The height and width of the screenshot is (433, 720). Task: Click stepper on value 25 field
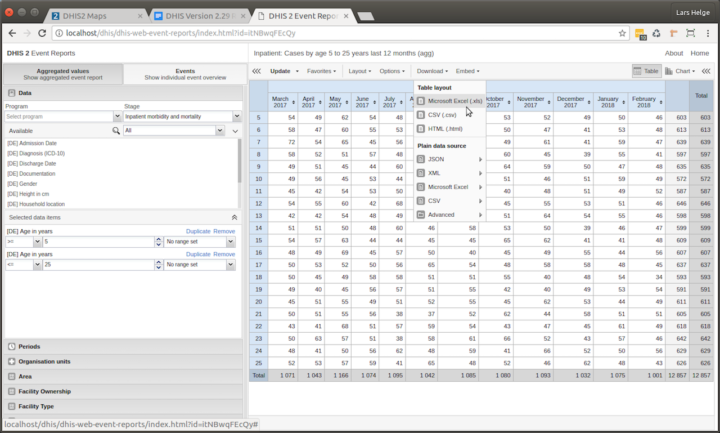point(158,264)
